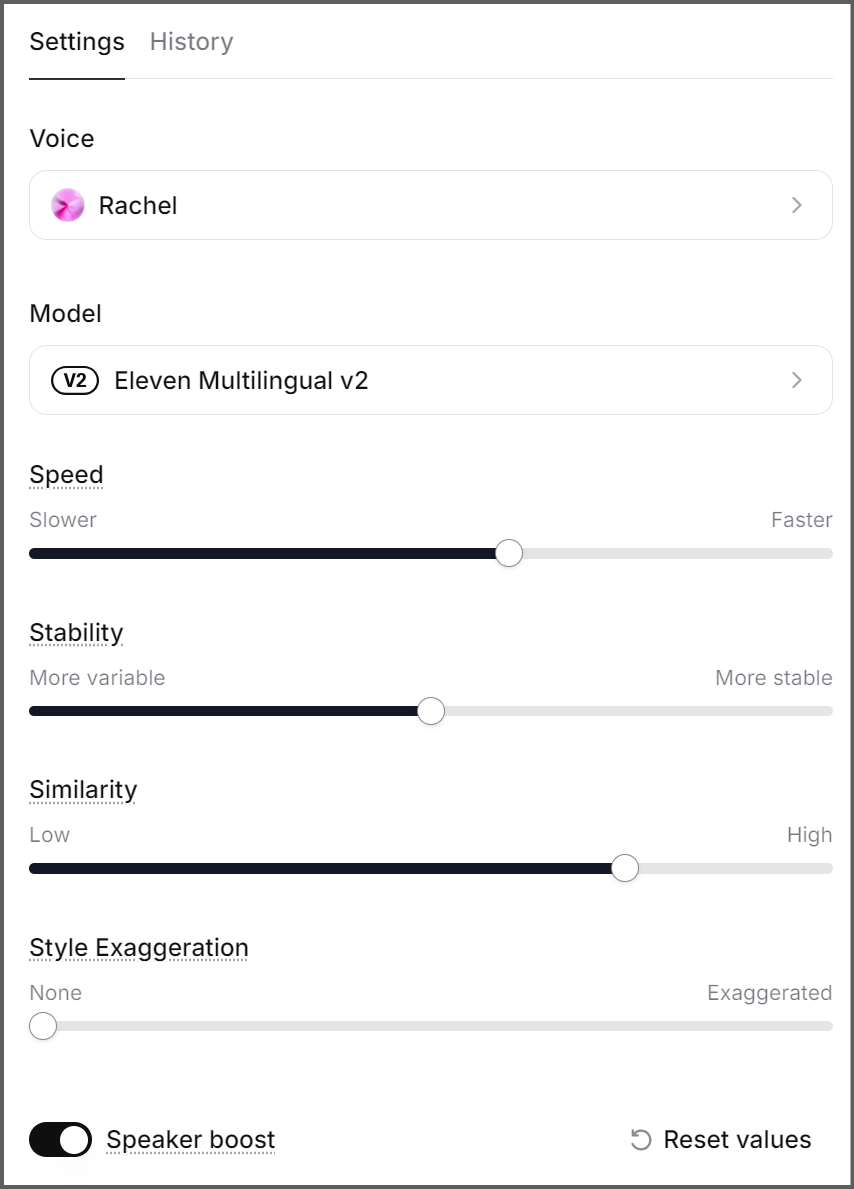The image size is (854, 1189).
Task: Click the chevron in the Voice field
Action: click(796, 205)
